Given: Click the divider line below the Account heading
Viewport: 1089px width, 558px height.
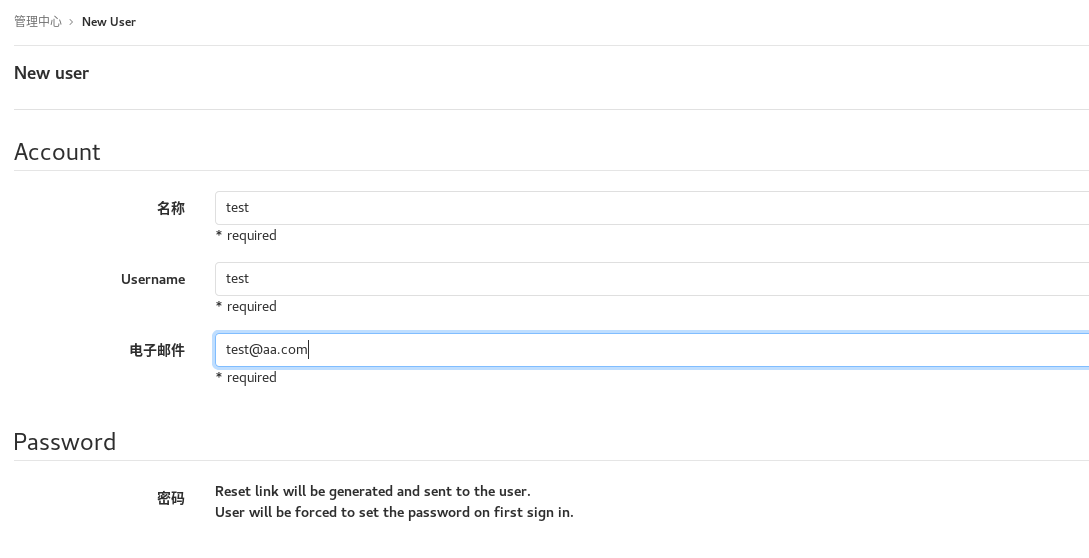Looking at the screenshot, I should click(x=550, y=170).
